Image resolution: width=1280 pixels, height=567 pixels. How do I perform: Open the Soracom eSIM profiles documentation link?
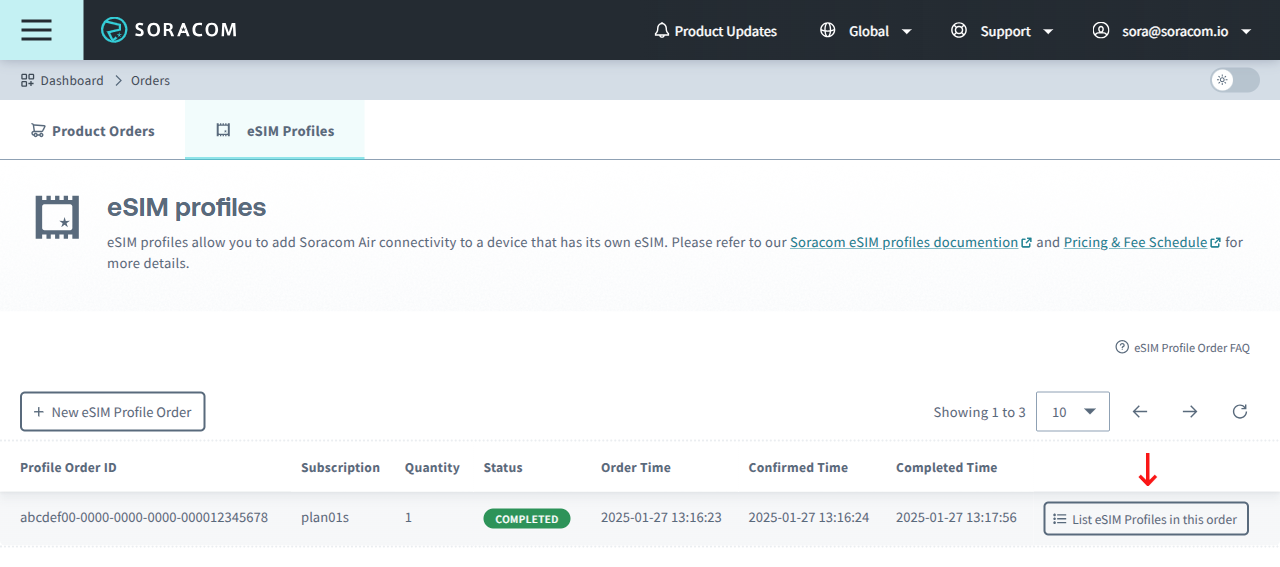(x=904, y=242)
